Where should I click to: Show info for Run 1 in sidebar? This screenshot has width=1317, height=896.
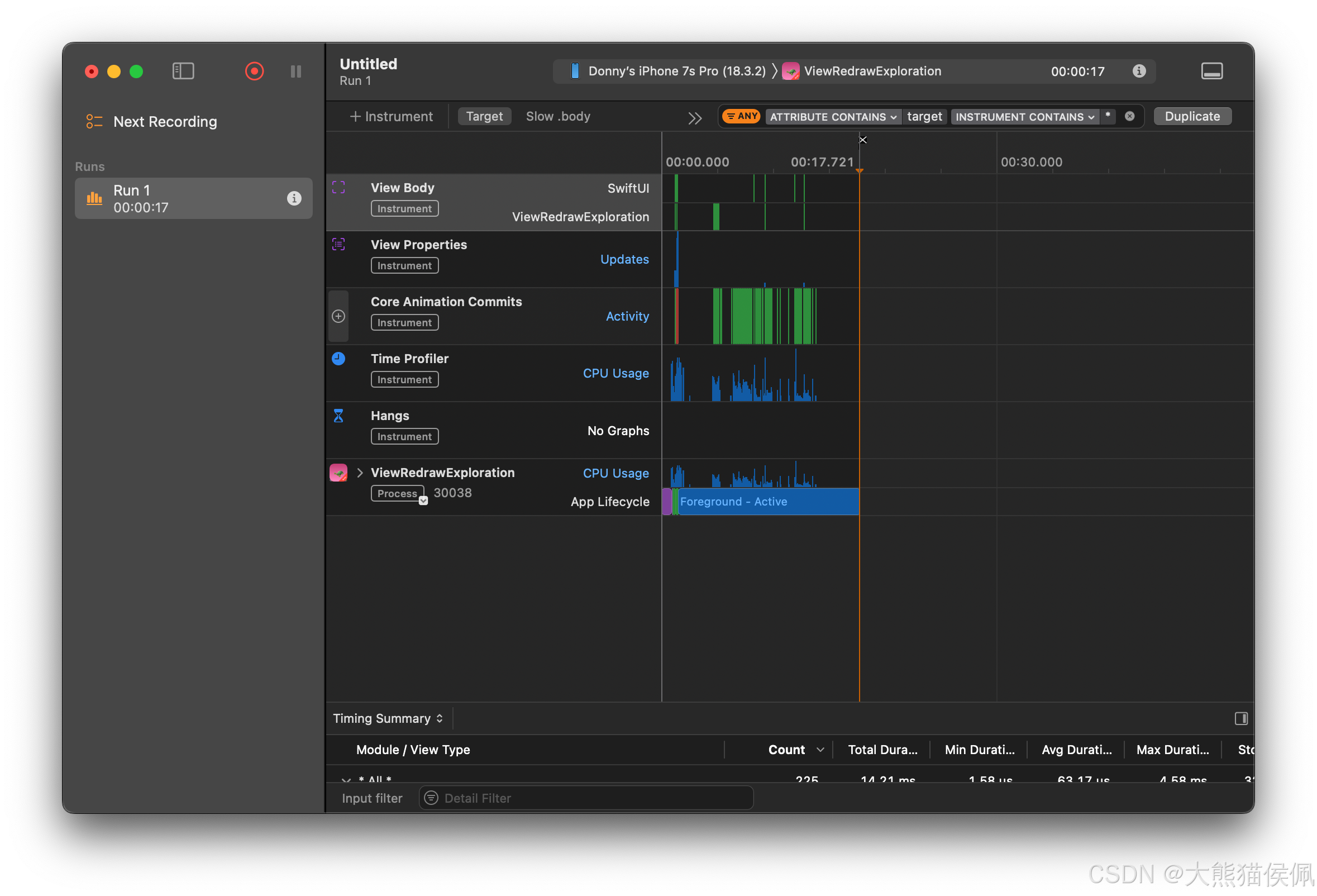tap(294, 198)
